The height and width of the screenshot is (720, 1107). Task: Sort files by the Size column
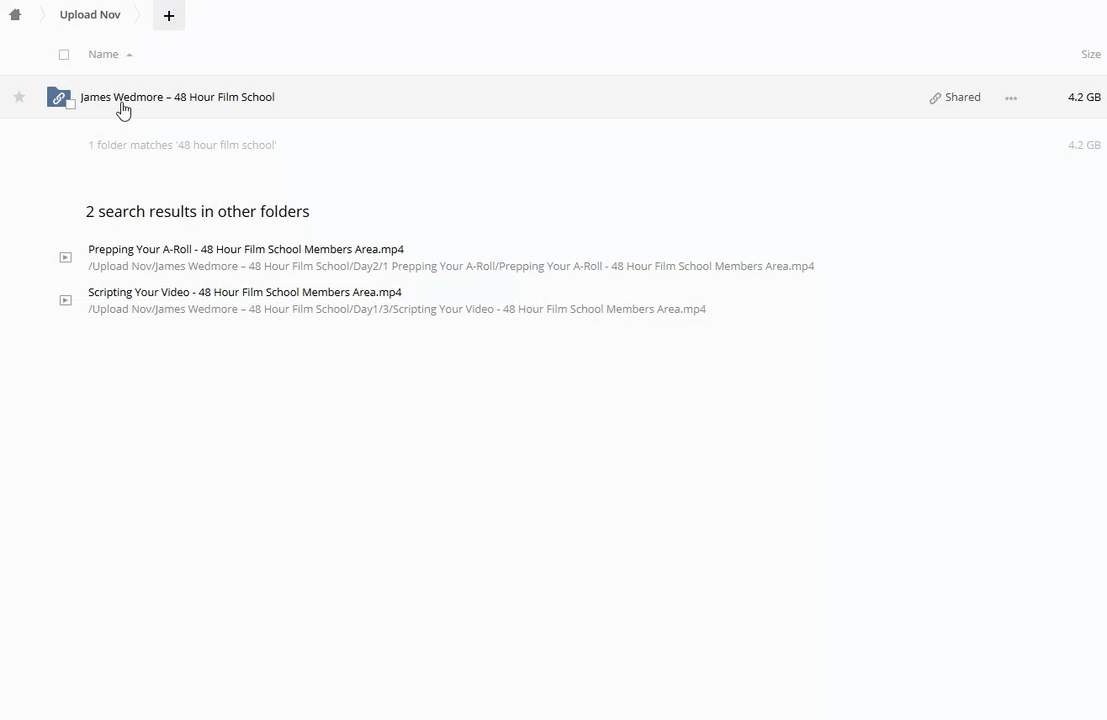pyautogui.click(x=1090, y=54)
